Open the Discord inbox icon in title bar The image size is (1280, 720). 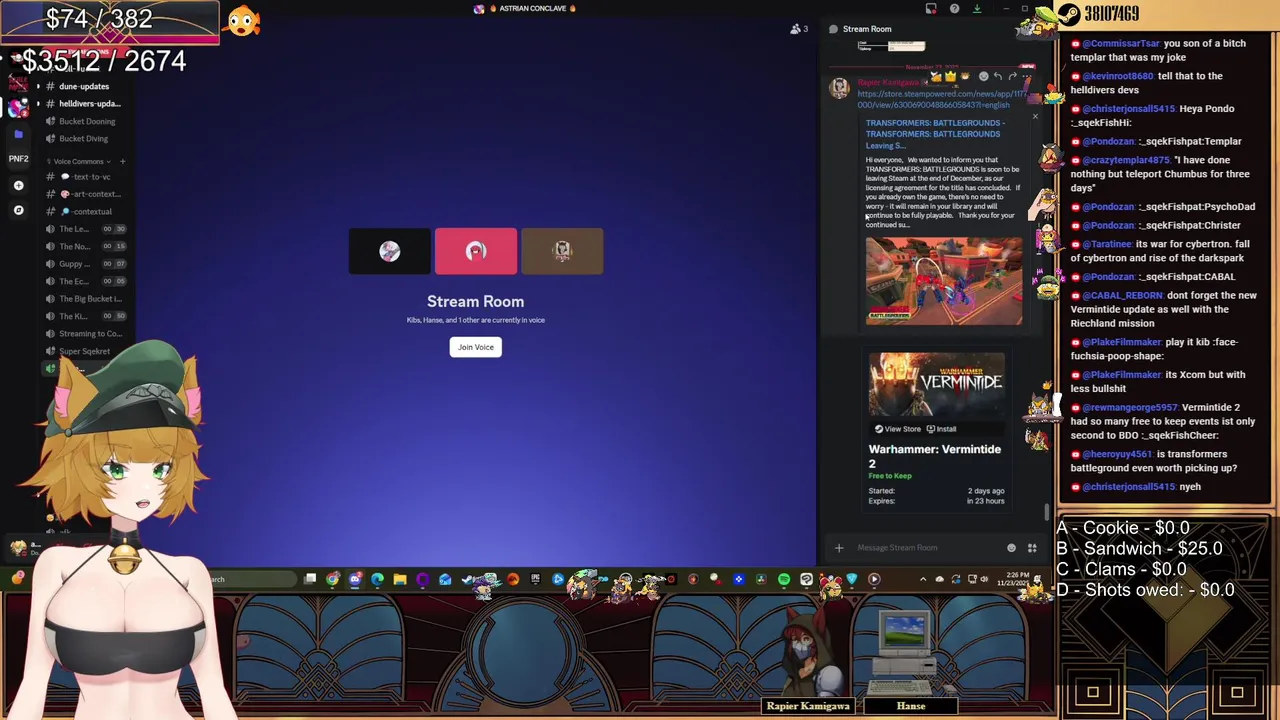(931, 8)
